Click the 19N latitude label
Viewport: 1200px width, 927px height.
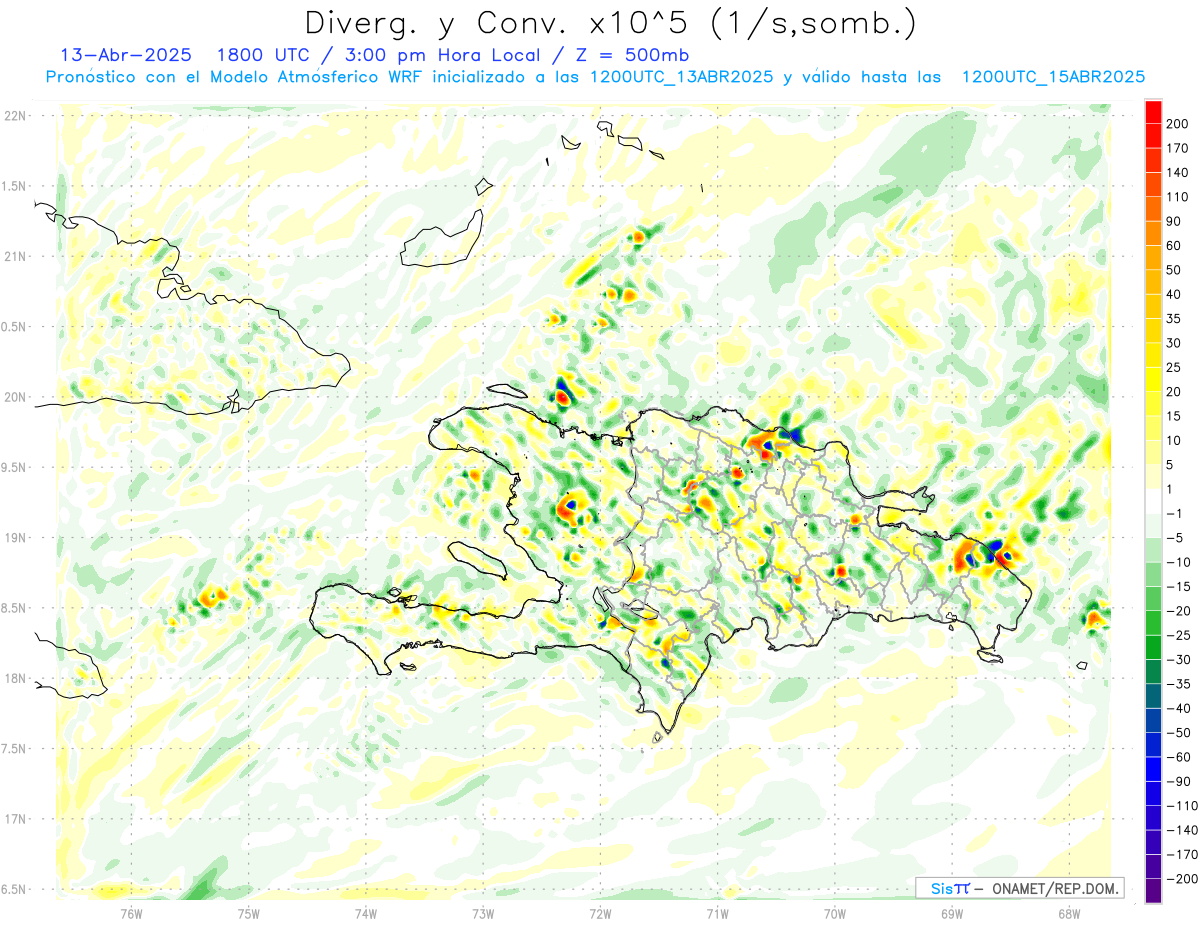(14, 538)
